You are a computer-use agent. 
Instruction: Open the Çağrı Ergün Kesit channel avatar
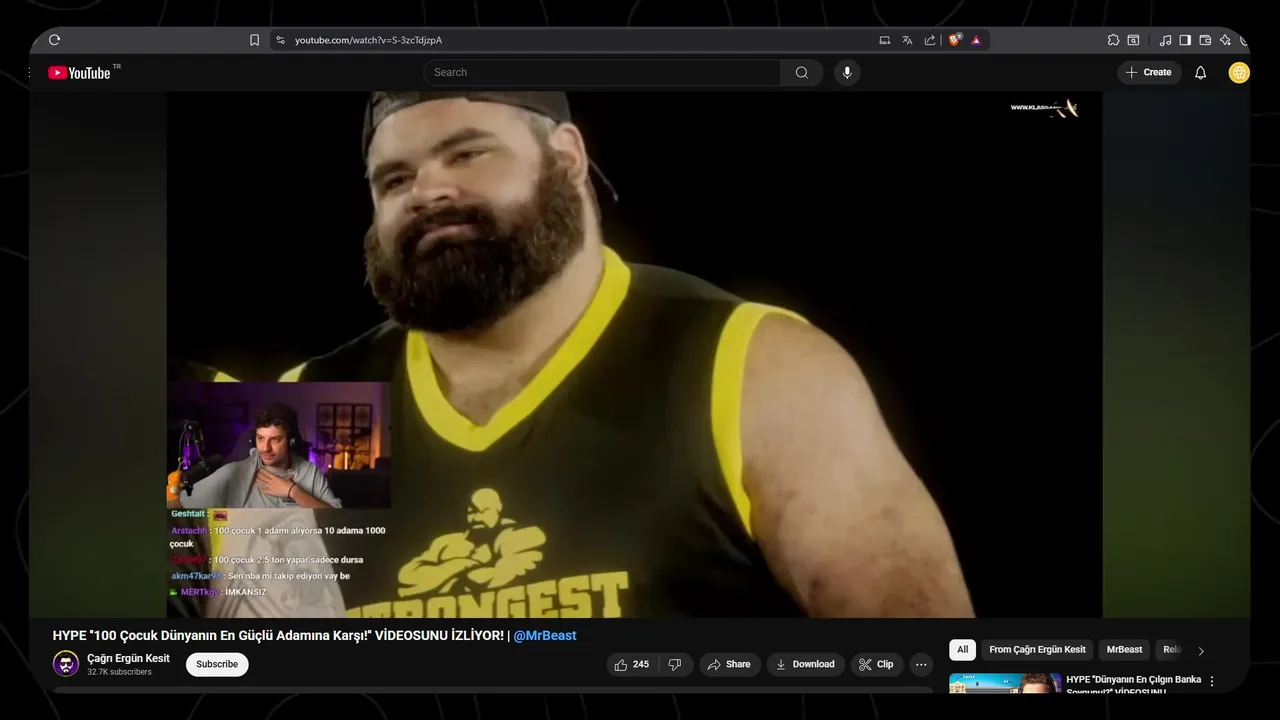(66, 664)
